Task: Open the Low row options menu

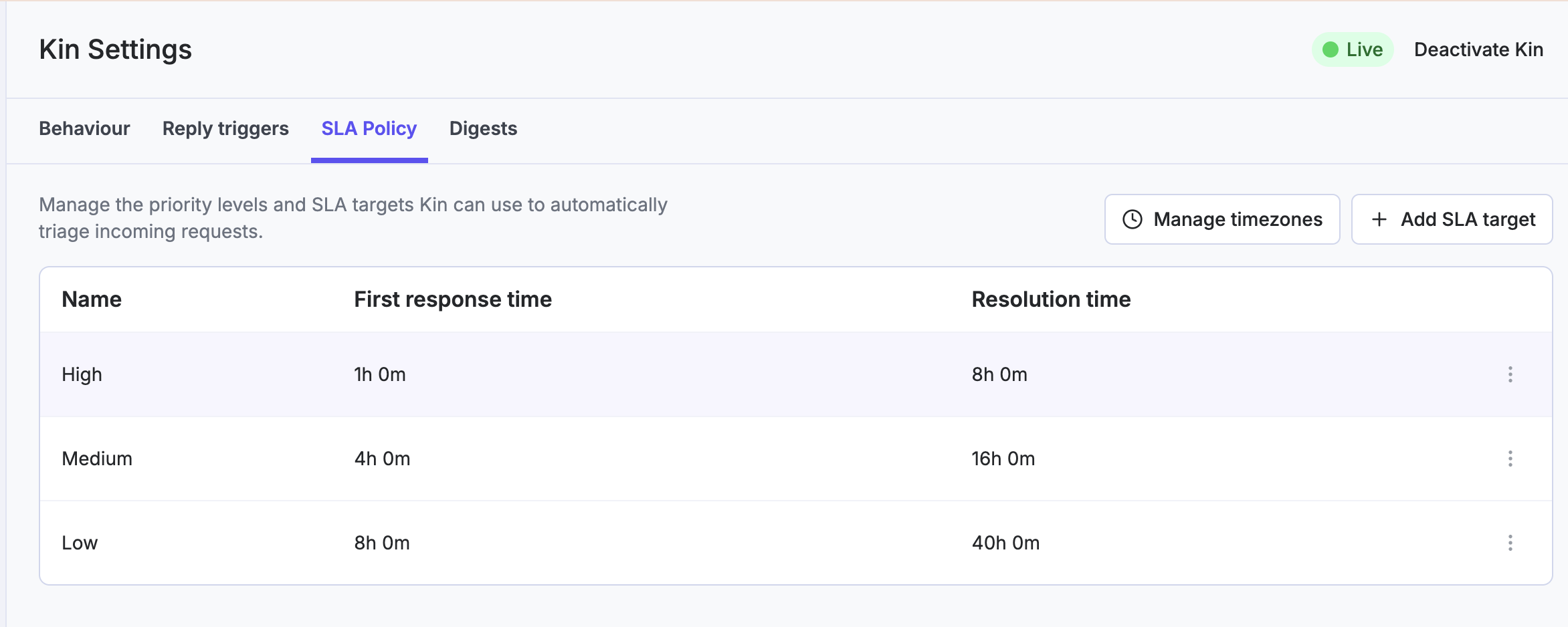Action: click(x=1510, y=543)
